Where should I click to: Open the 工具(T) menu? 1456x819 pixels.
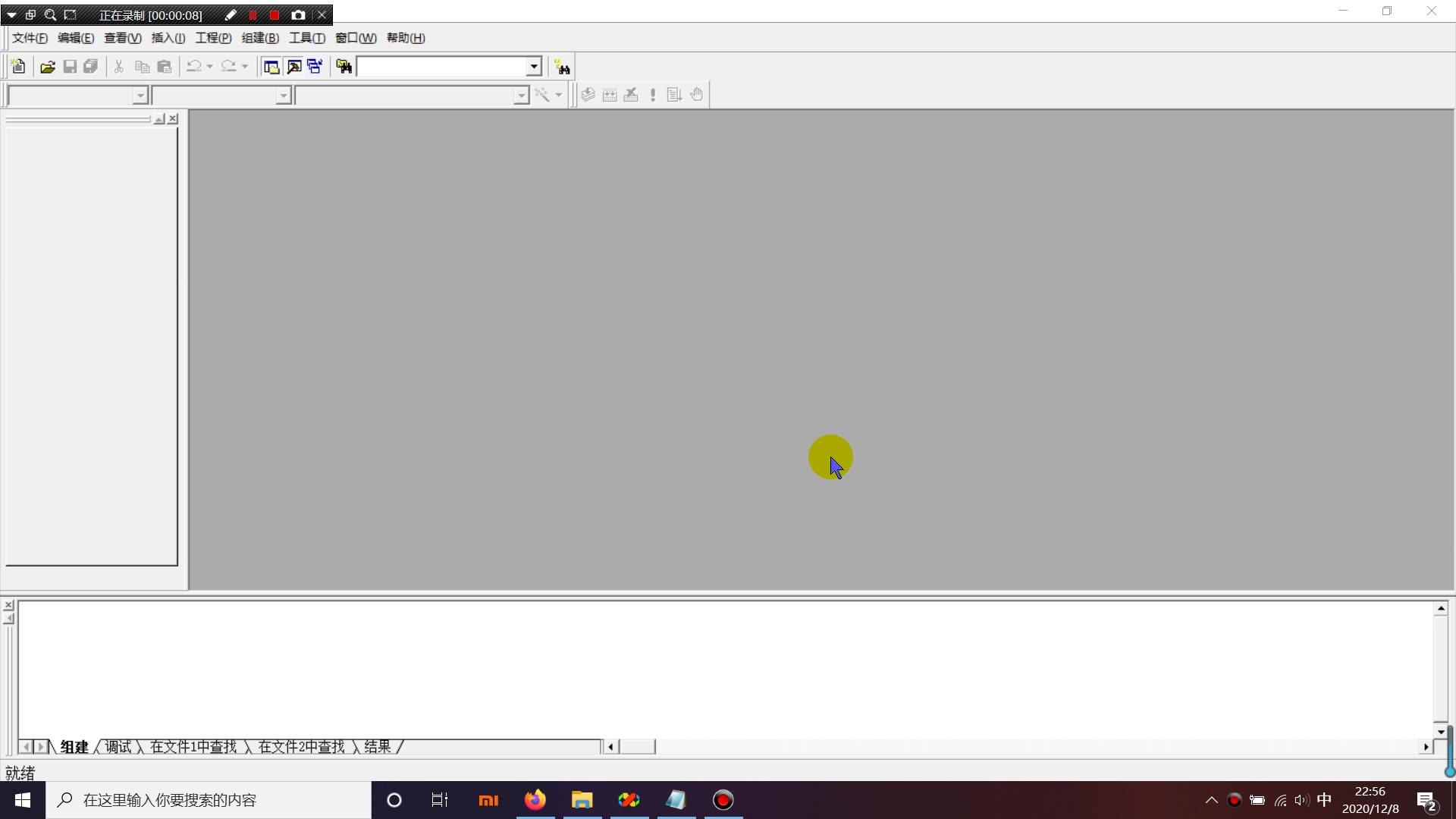point(307,38)
